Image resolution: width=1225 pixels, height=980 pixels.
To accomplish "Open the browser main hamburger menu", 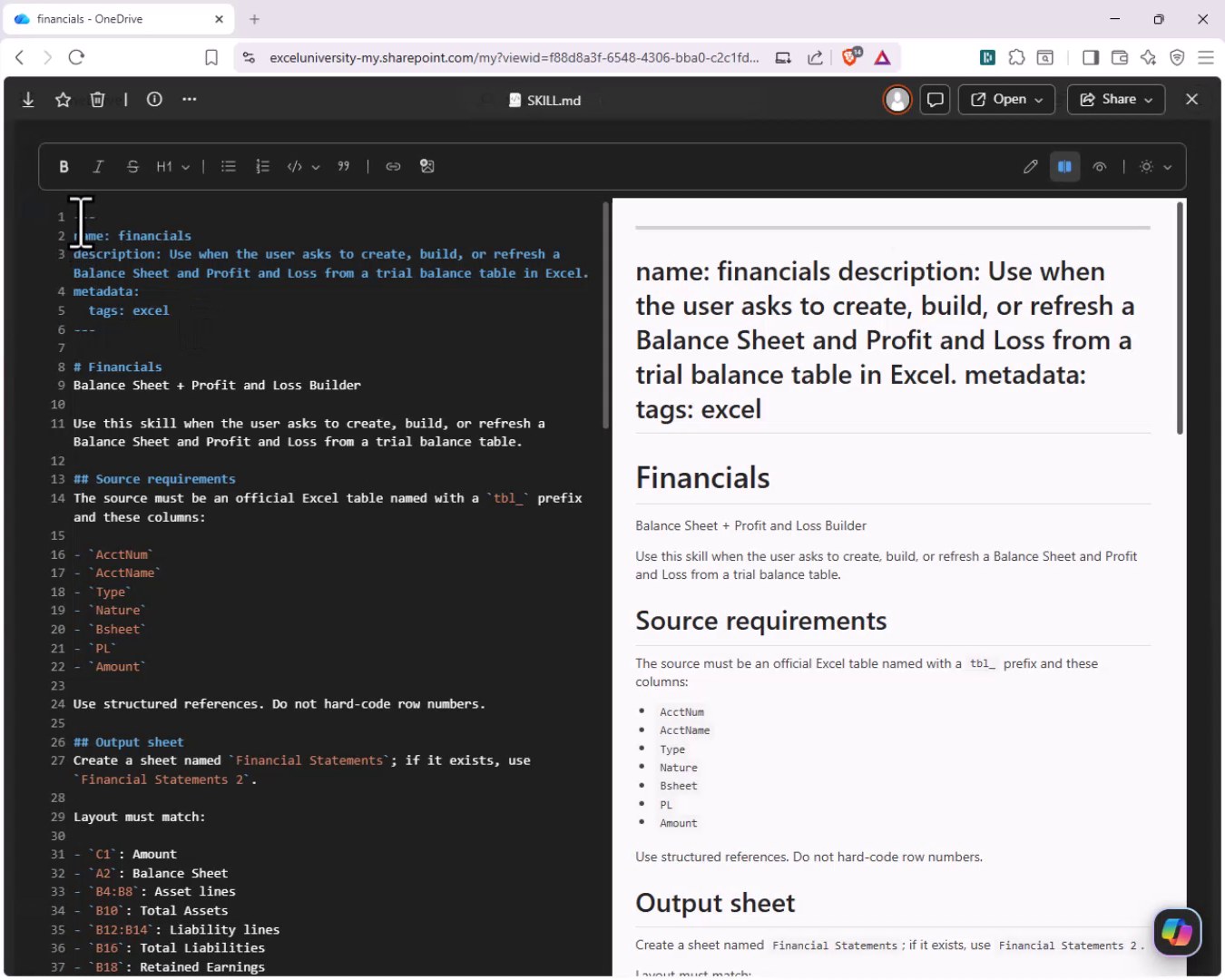I will [x=1206, y=57].
